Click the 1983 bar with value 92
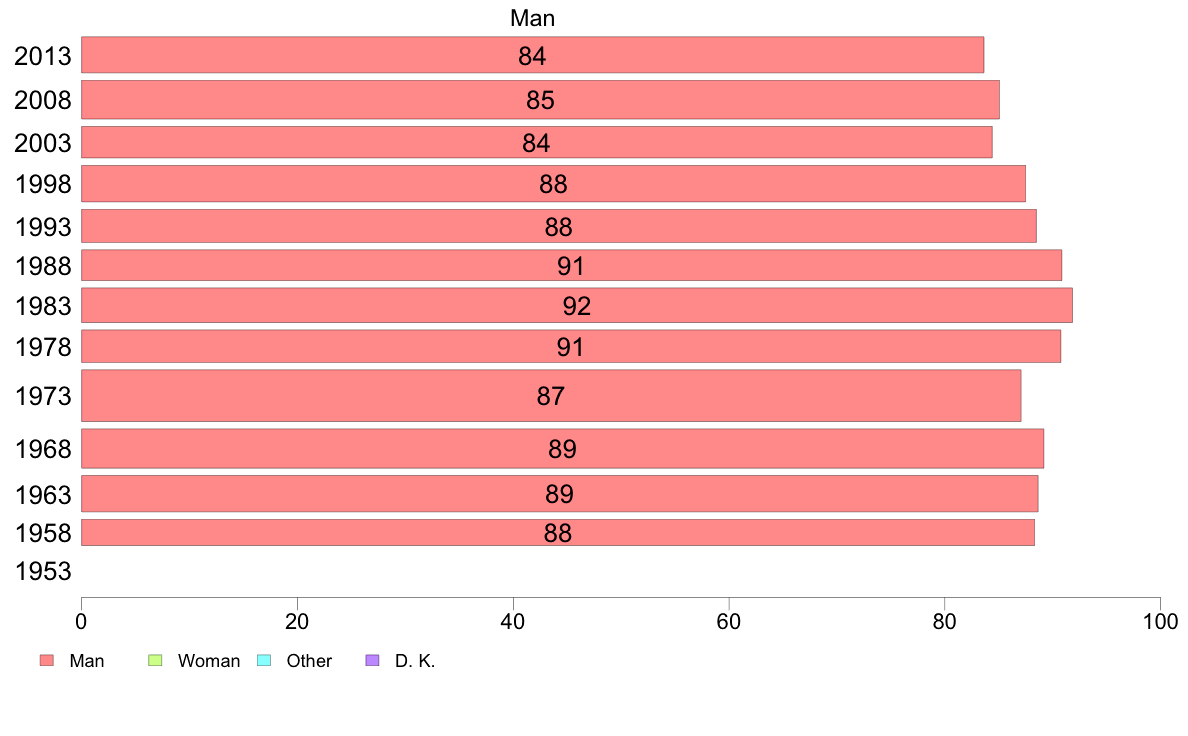The image size is (1188, 736). click(x=577, y=305)
